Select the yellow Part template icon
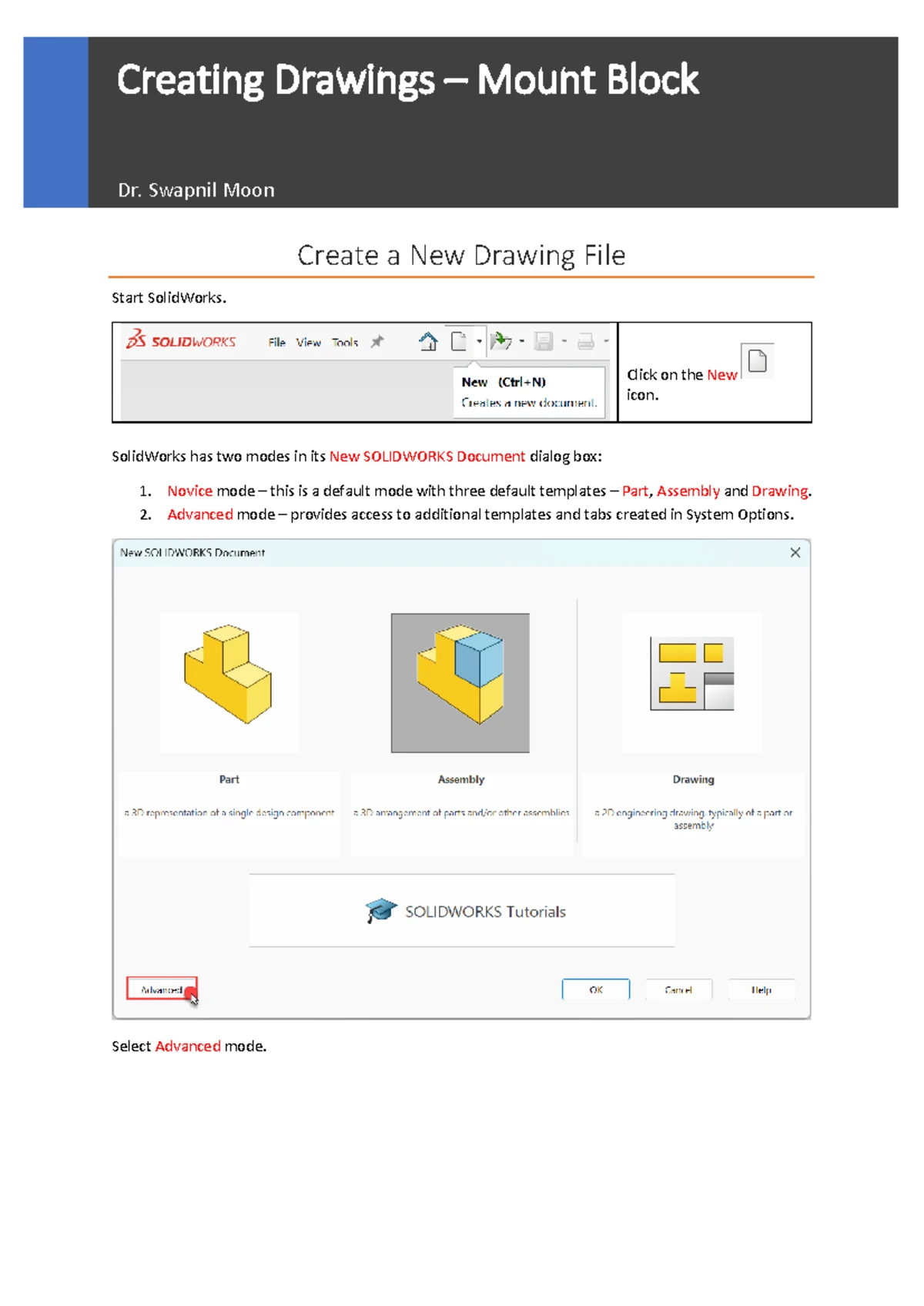The height and width of the screenshot is (1306, 924). click(x=229, y=682)
